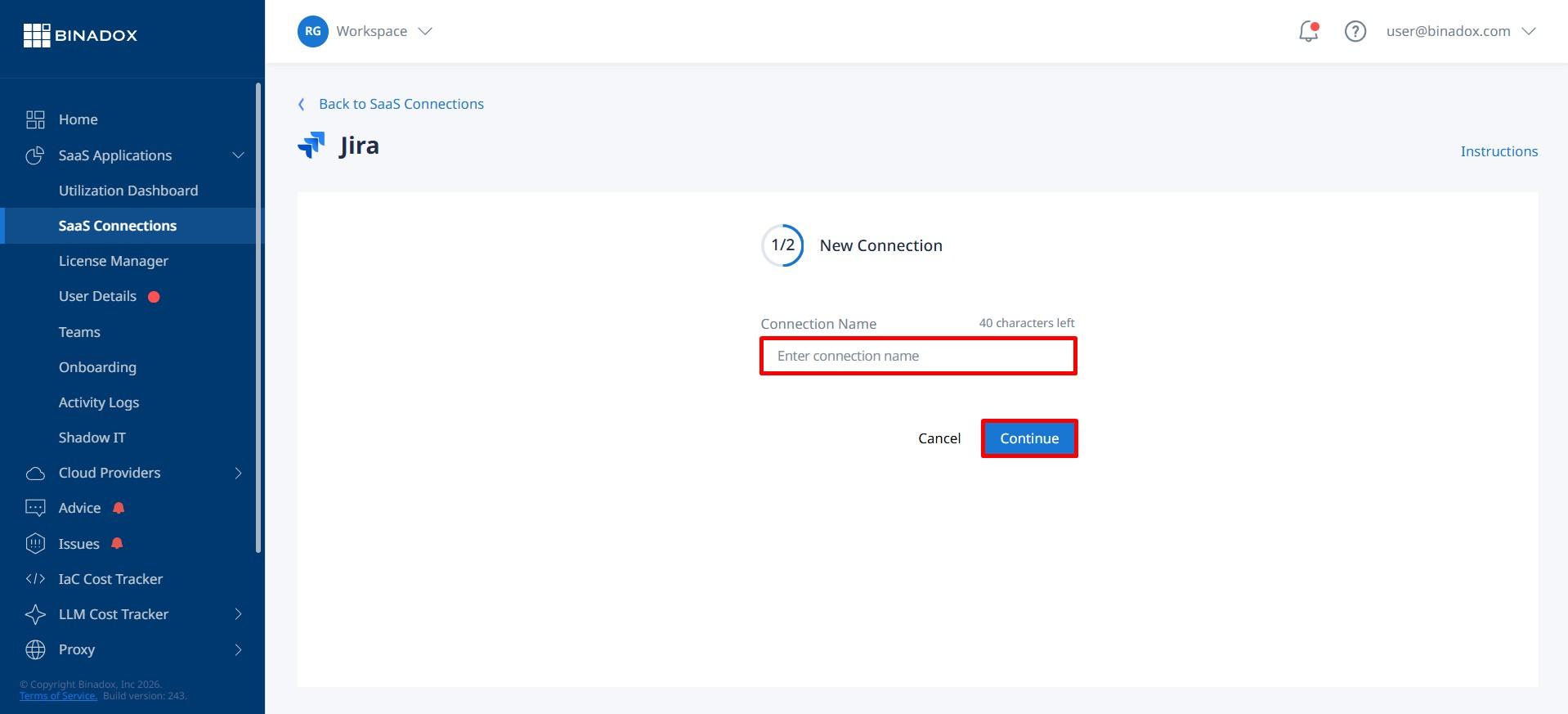
Task: Click the Jira logo icon
Action: [311, 145]
